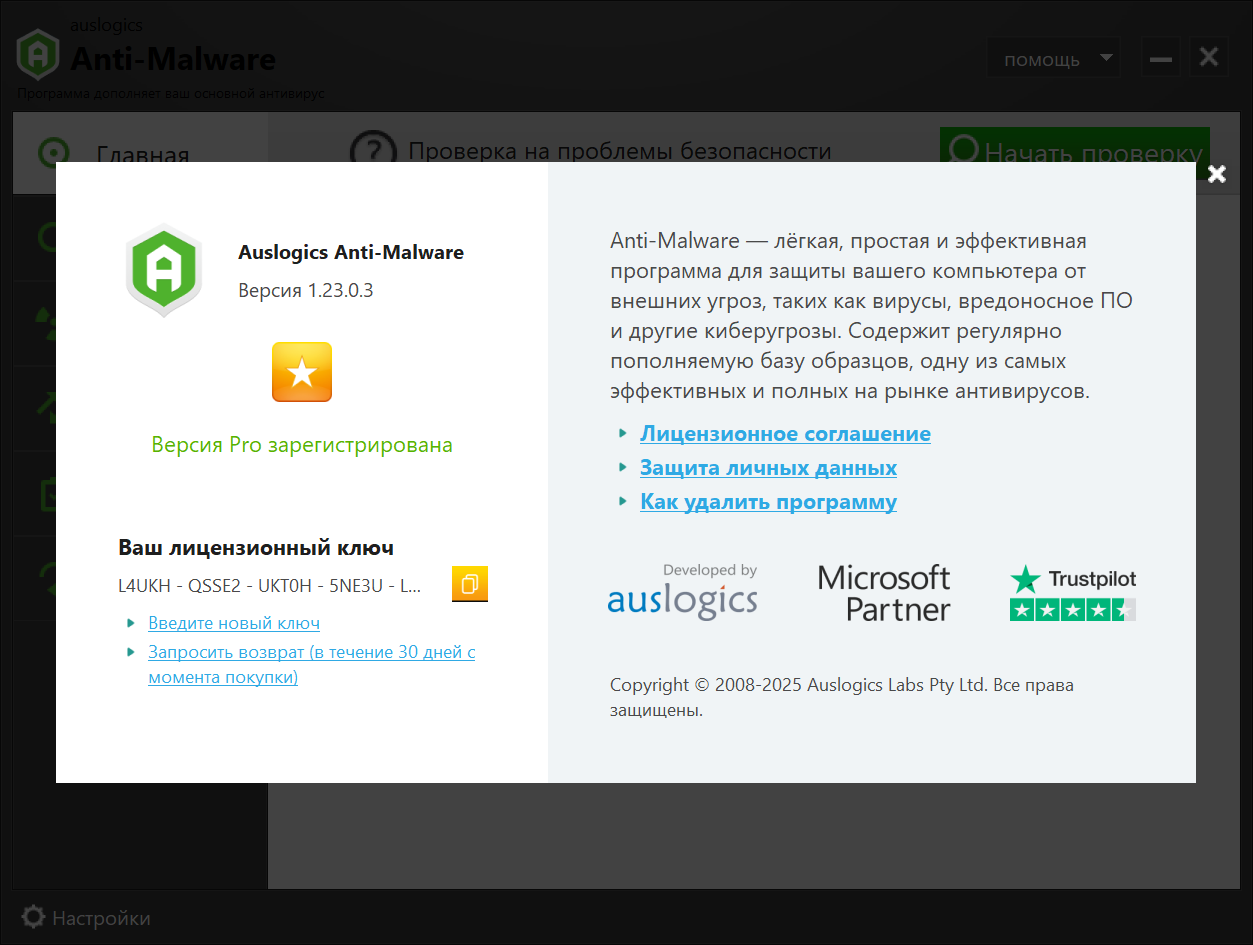This screenshot has width=1253, height=945.
Task: Click the copy license key icon
Action: pos(469,584)
